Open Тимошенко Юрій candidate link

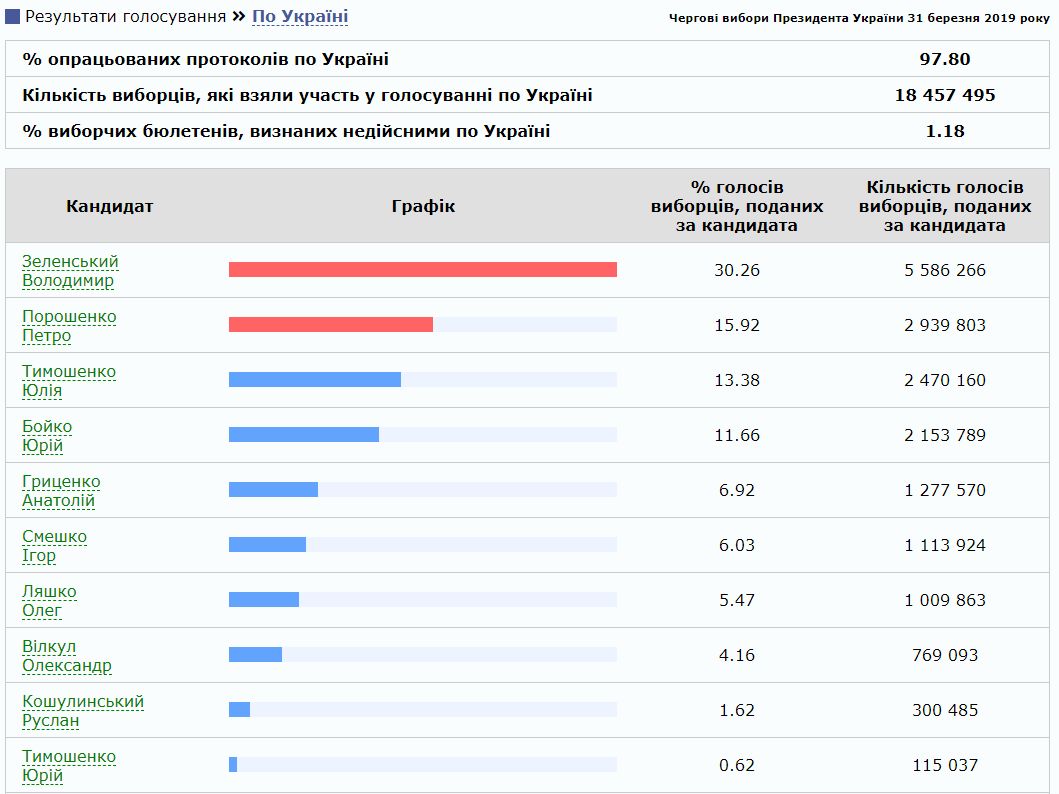[69, 766]
